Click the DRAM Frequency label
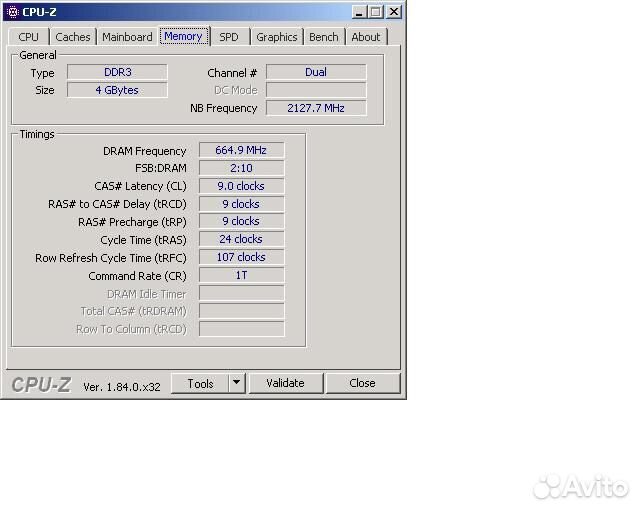This screenshot has width=640, height=512. (x=144, y=151)
